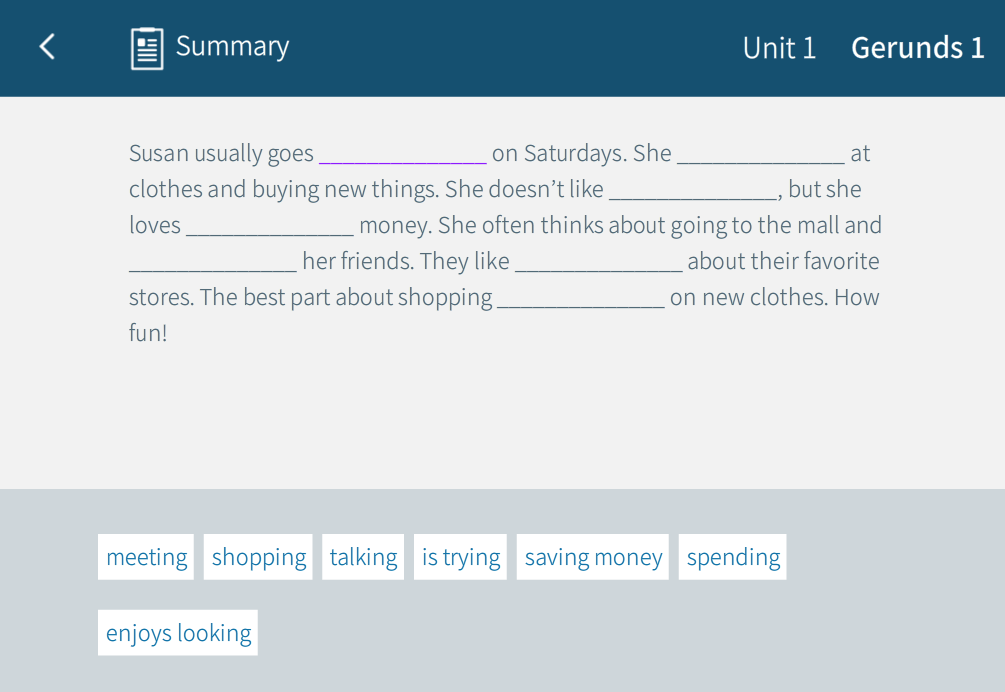The image size is (1005, 692).
Task: Choose the "shopping" word tile
Action: coord(258,557)
